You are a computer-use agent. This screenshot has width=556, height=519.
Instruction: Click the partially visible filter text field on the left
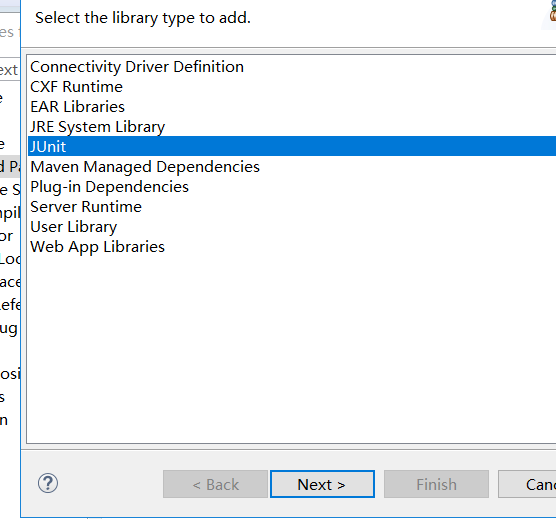[x=9, y=69]
